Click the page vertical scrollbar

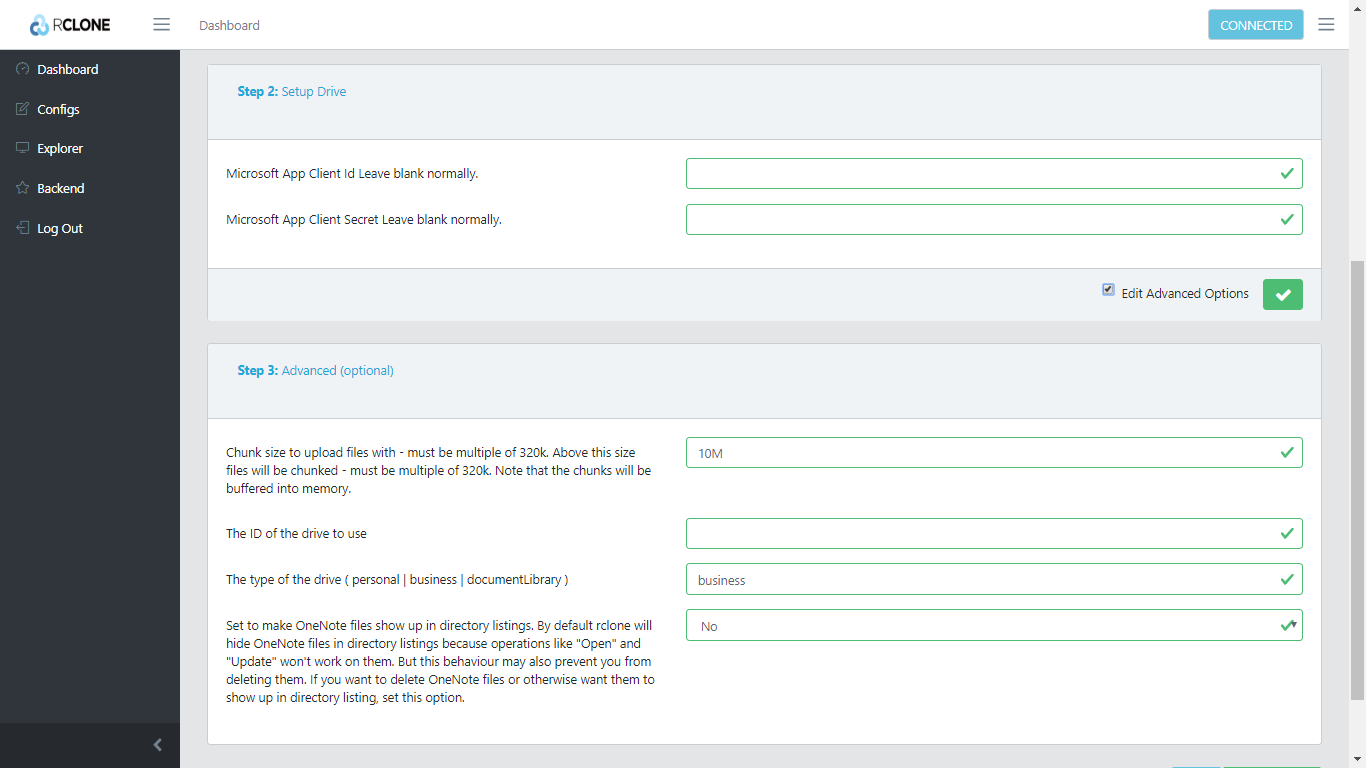tap(1357, 480)
